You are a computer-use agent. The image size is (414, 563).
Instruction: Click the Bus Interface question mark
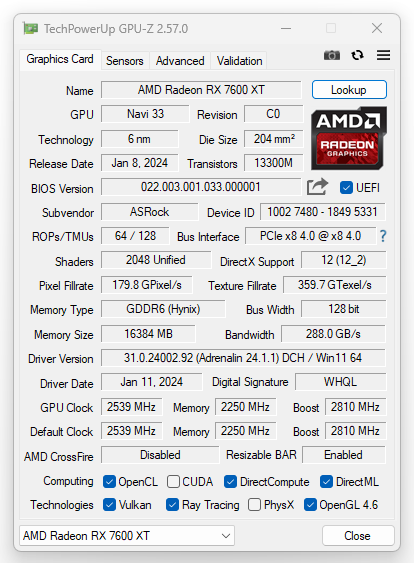click(383, 236)
